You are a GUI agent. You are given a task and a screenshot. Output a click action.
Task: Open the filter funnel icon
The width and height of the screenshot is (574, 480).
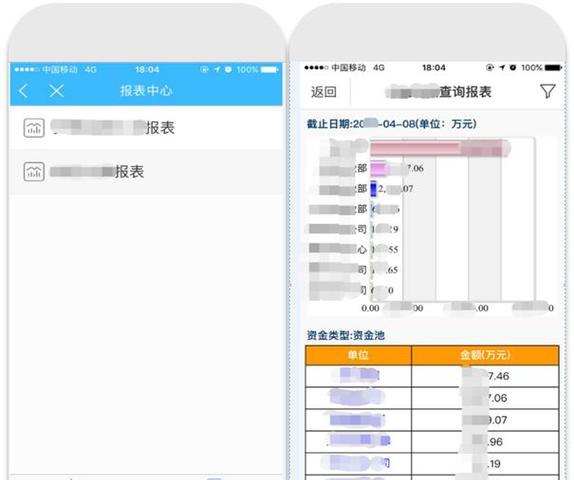tap(548, 91)
